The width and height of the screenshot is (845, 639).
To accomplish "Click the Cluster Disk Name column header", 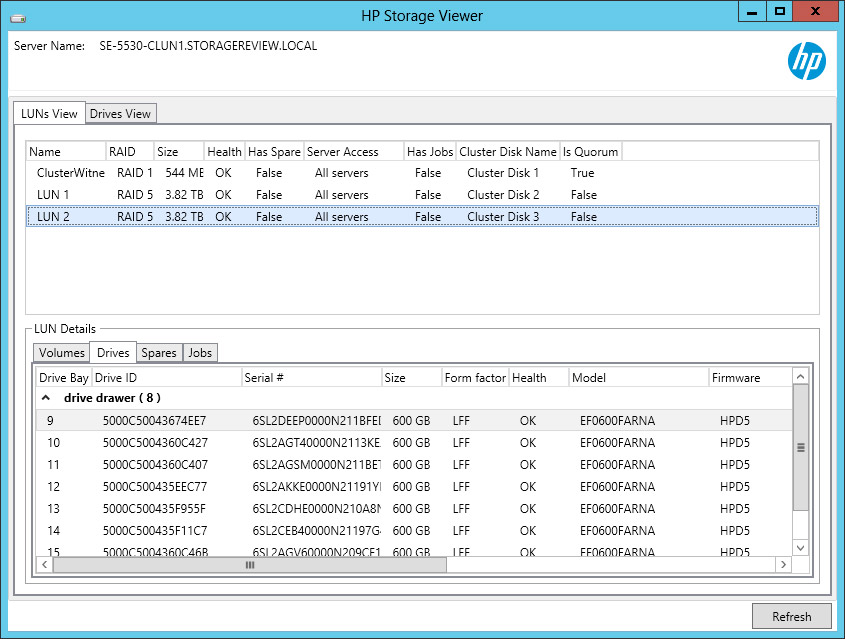I will point(508,152).
